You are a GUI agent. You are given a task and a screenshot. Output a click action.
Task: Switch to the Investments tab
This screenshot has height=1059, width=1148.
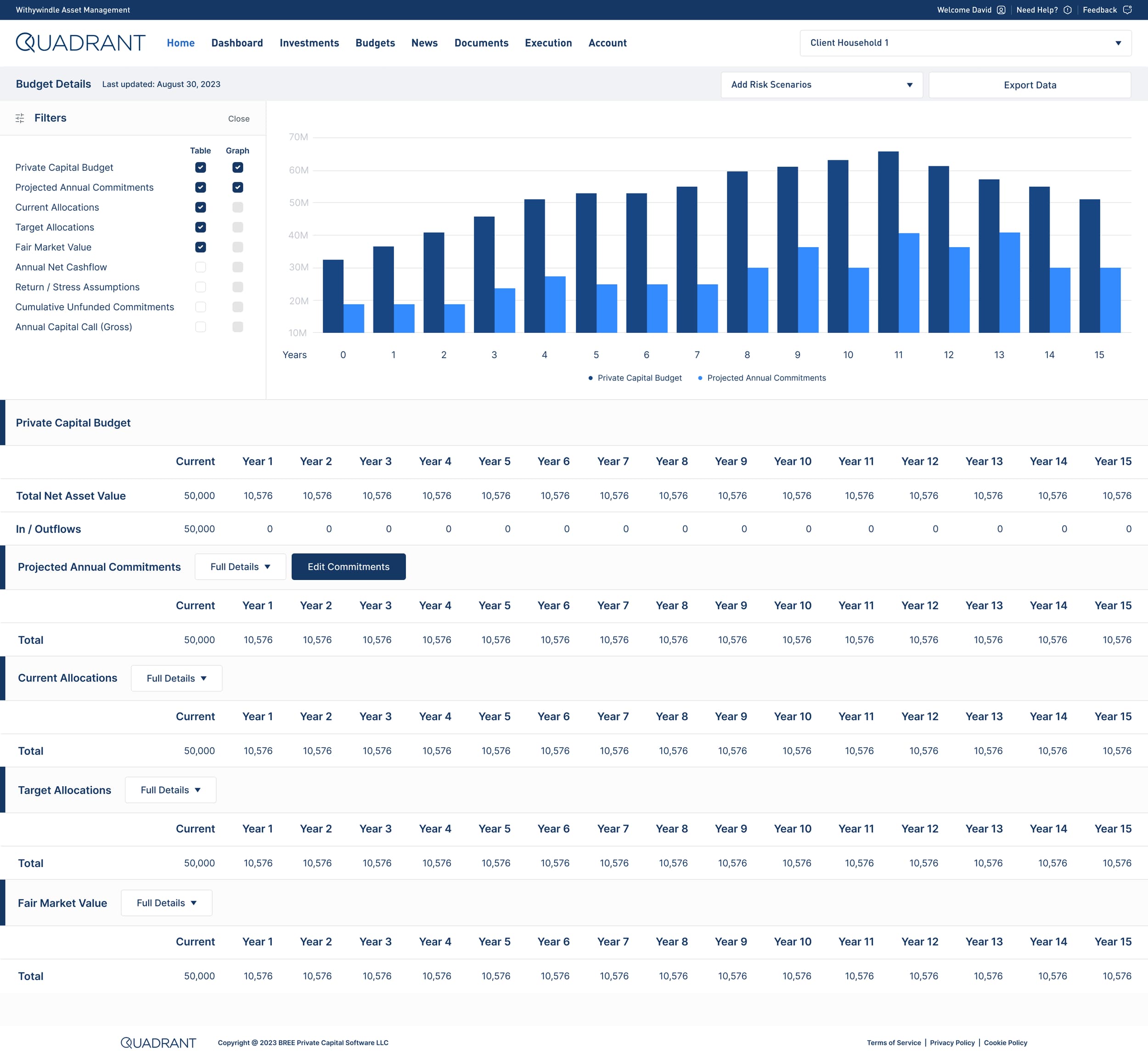310,42
